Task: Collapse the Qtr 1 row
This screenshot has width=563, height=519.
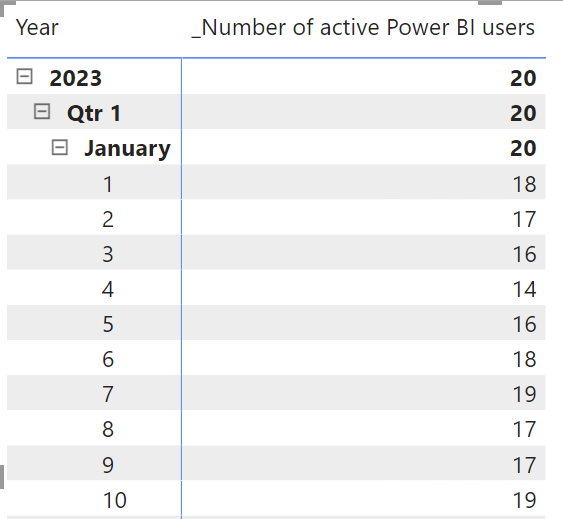Action: (x=42, y=111)
